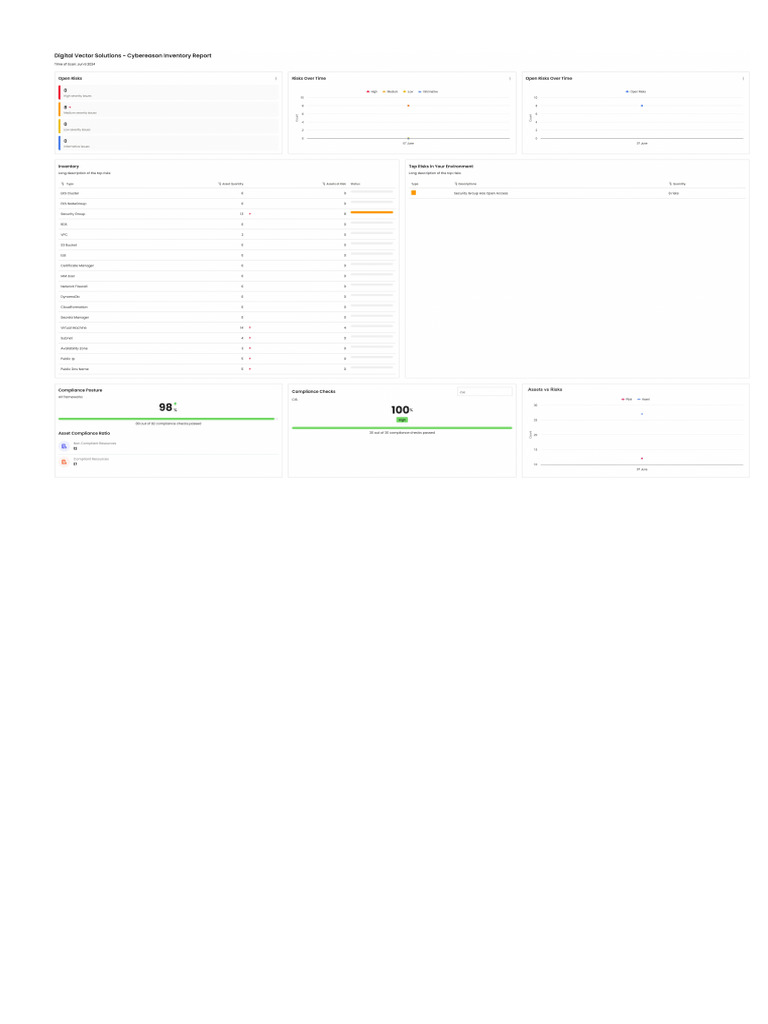Toggle Asset series in Assets vs Risks legend
The image size is (768, 1024).
644,399
